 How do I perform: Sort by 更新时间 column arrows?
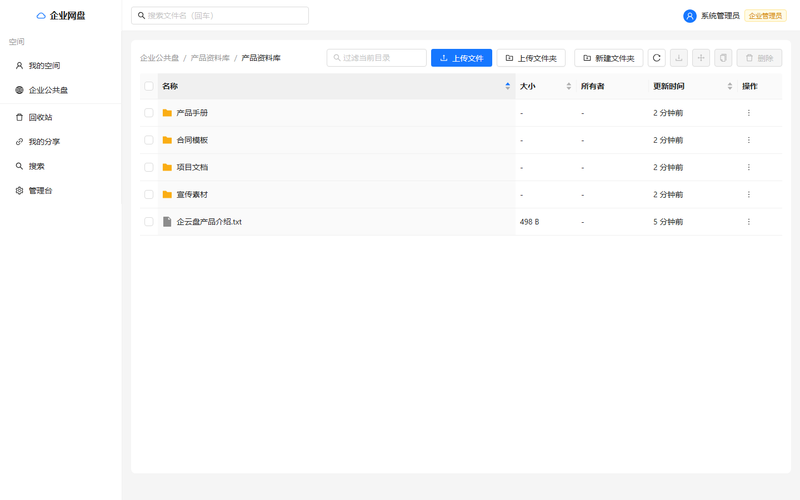pyautogui.click(x=730, y=86)
